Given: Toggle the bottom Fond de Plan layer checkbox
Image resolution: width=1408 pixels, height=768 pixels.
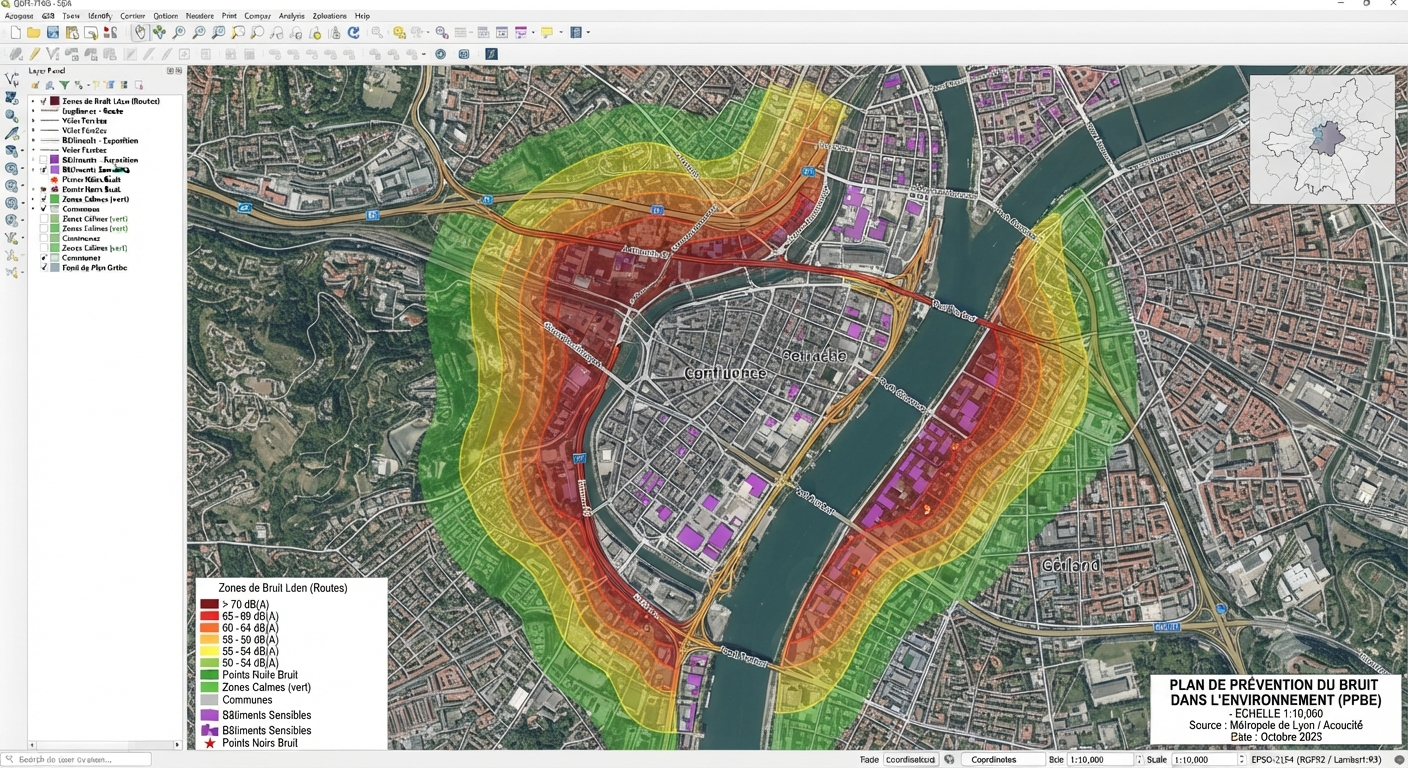Looking at the screenshot, I should coord(44,268).
